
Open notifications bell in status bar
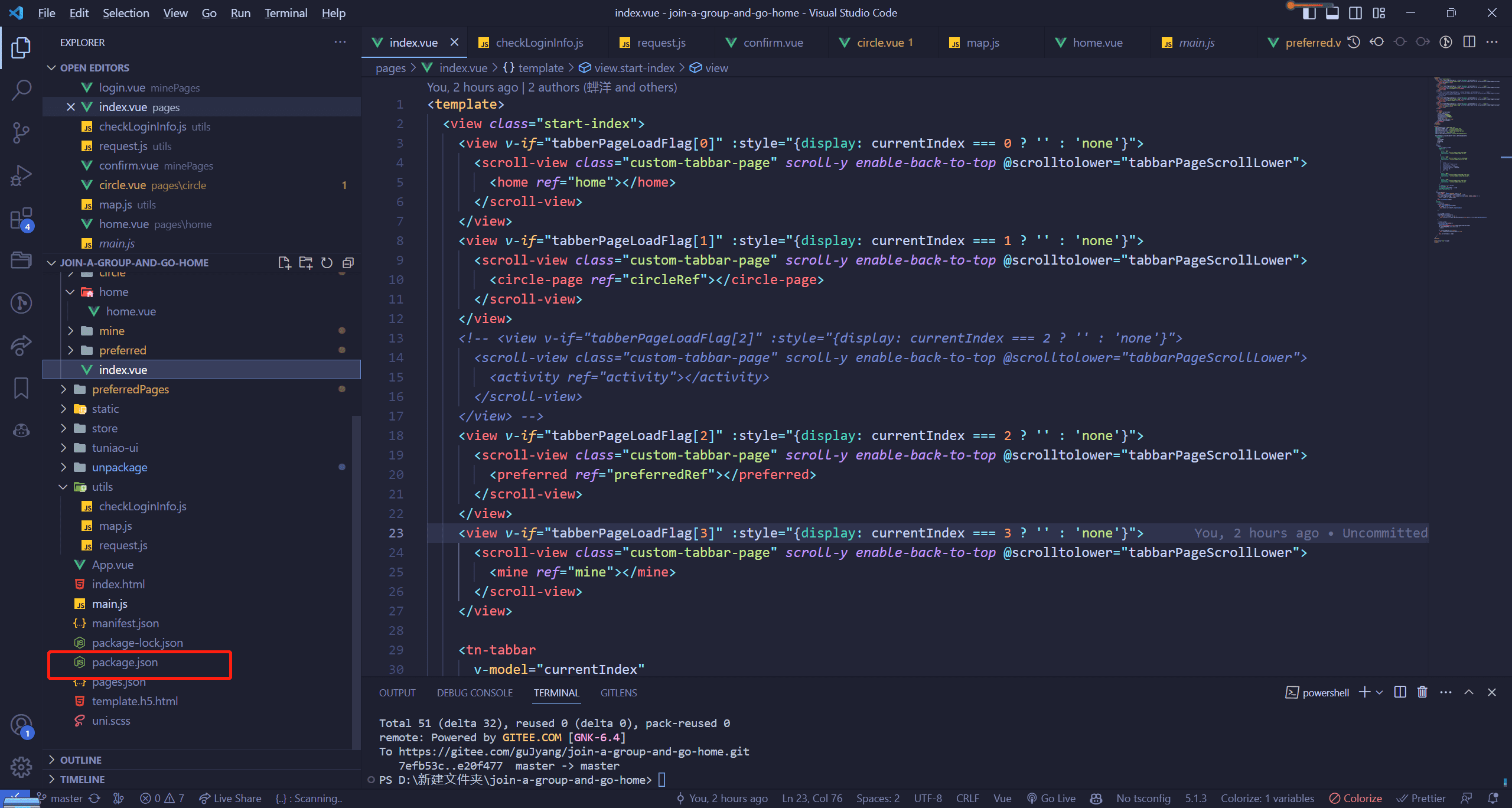(1493, 799)
